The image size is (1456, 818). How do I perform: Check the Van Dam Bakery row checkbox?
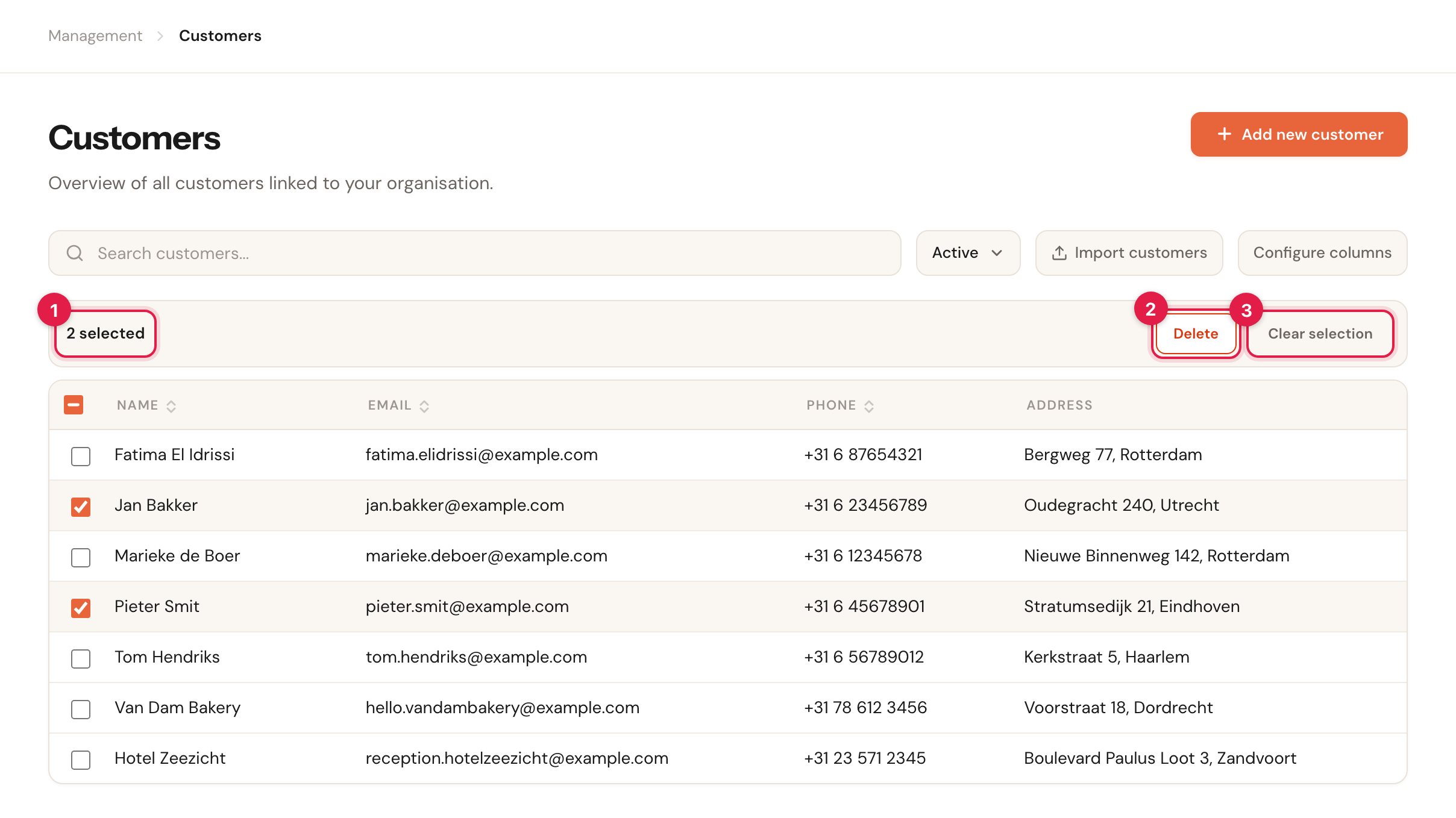tap(81, 710)
